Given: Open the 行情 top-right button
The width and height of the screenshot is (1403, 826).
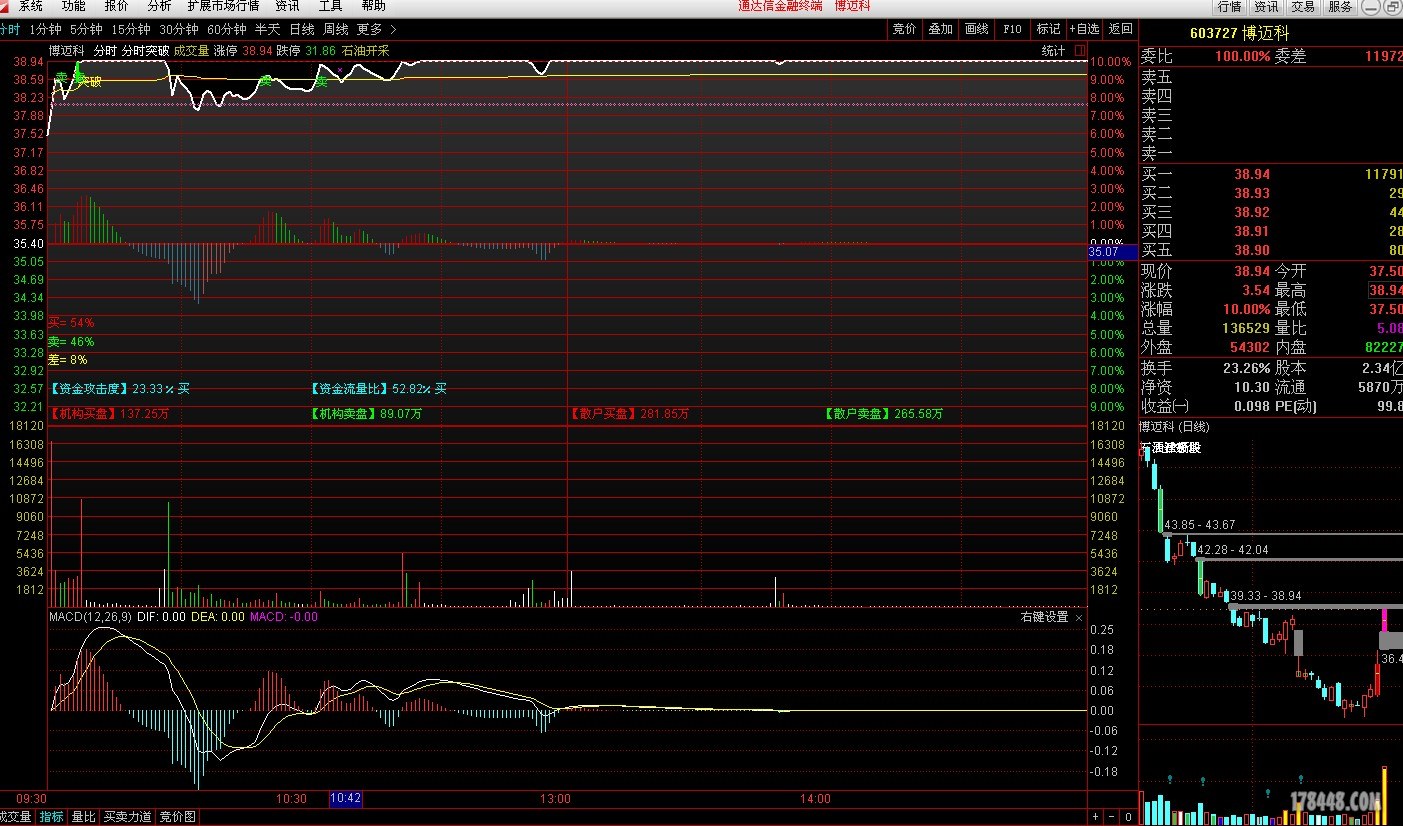Looking at the screenshot, I should coord(1229,6).
